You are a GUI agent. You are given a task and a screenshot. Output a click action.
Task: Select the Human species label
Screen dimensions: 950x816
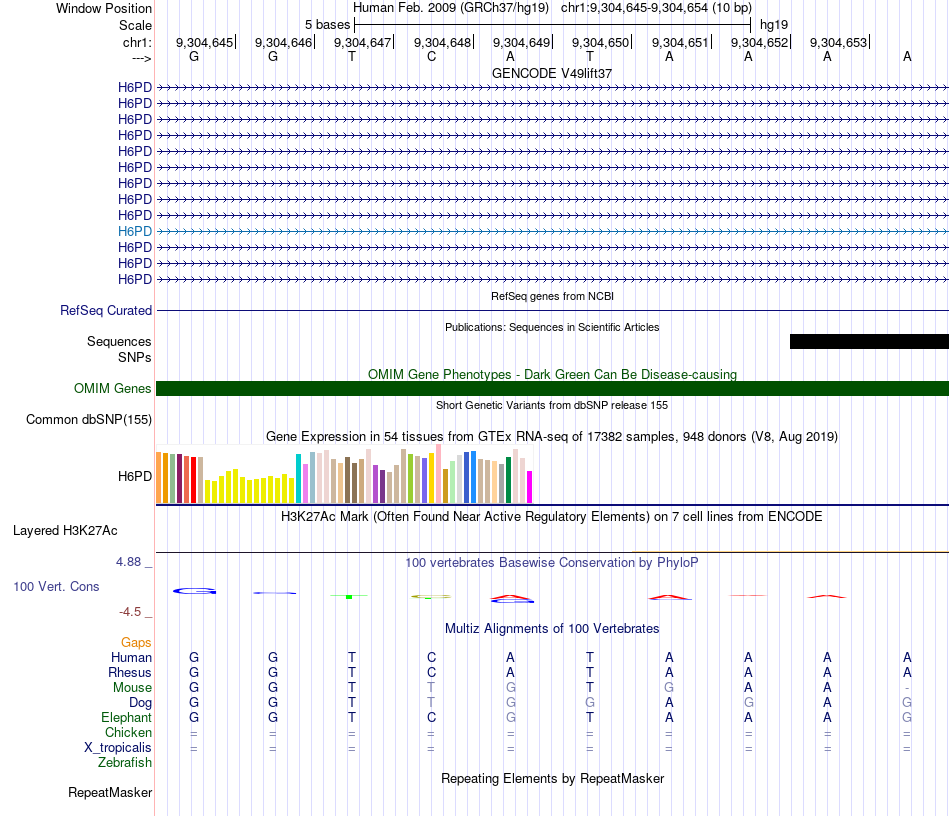click(x=131, y=657)
